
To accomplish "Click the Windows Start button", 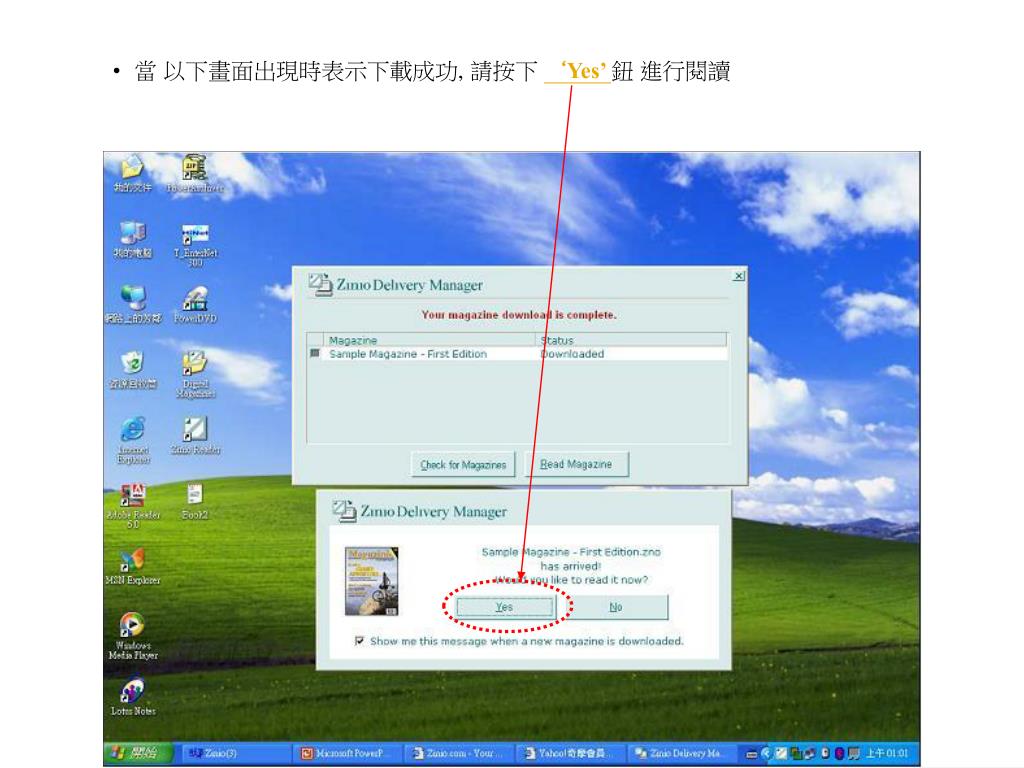I will (136, 752).
